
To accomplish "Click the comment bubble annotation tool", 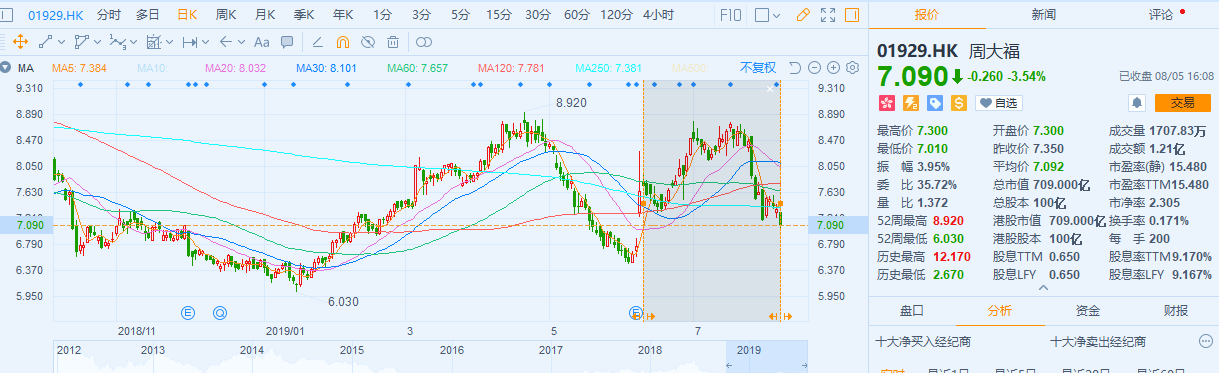I will pyautogui.click(x=287, y=42).
